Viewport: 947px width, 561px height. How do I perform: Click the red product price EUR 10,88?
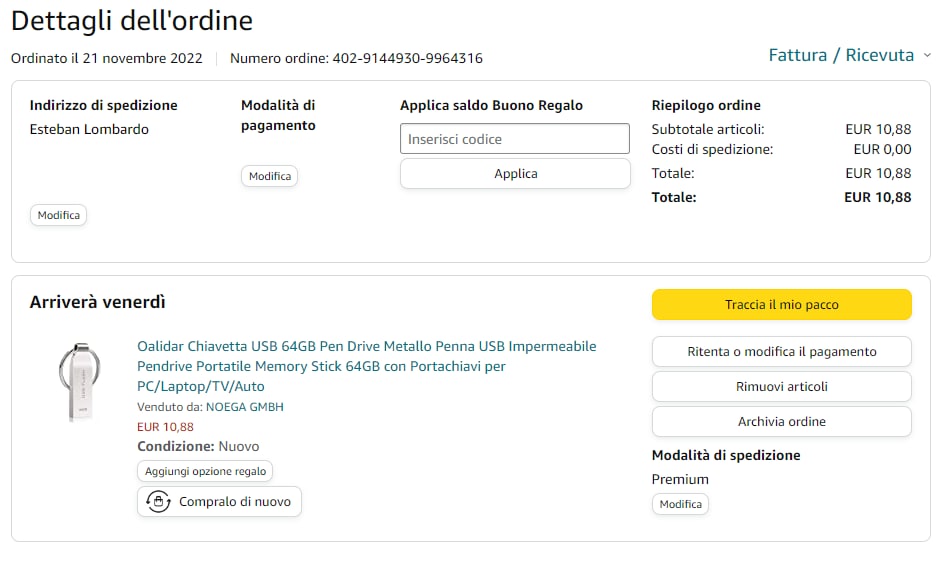165,427
